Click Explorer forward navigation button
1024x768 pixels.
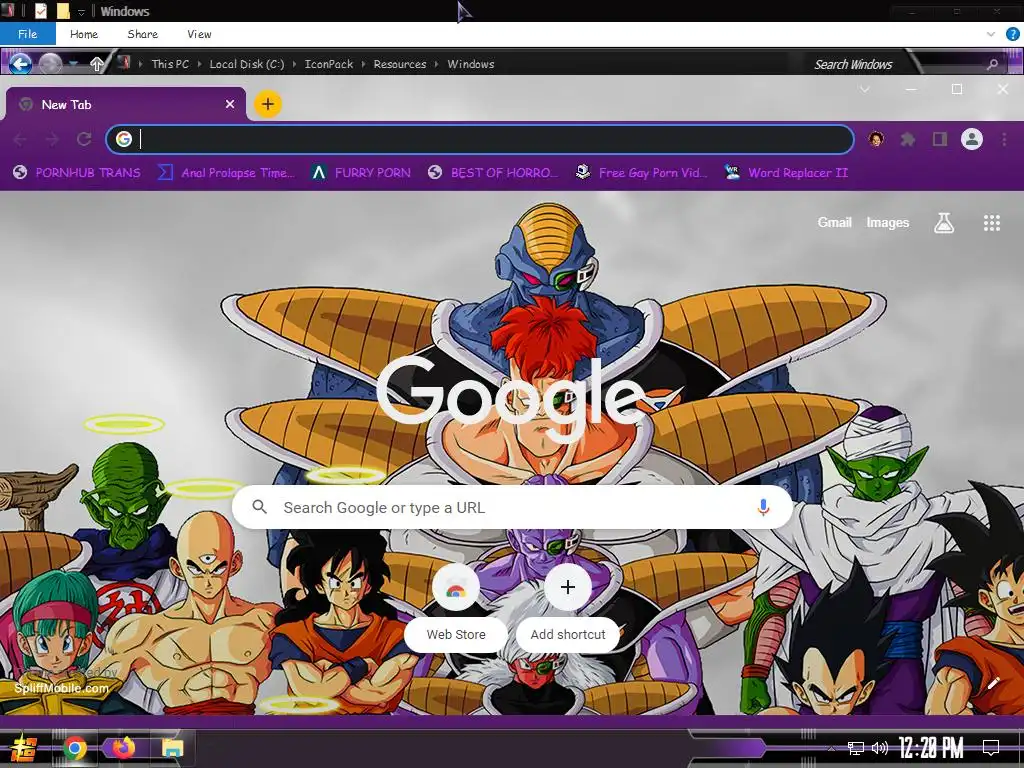pyautogui.click(x=50, y=64)
